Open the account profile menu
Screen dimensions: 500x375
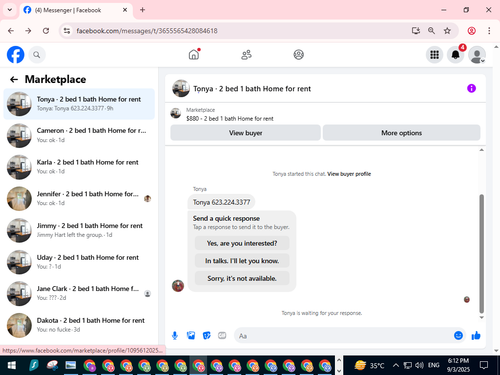[x=477, y=55]
